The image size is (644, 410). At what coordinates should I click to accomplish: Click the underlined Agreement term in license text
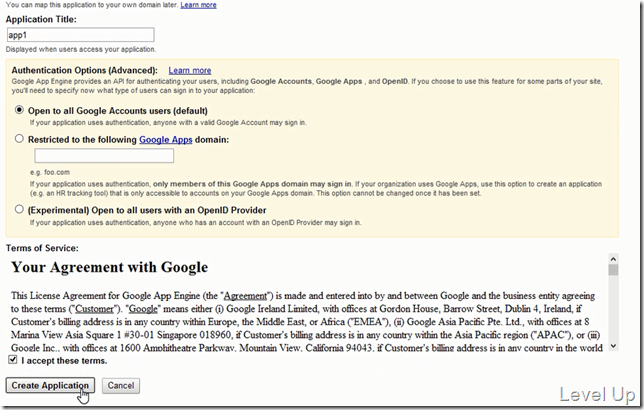click(245, 296)
